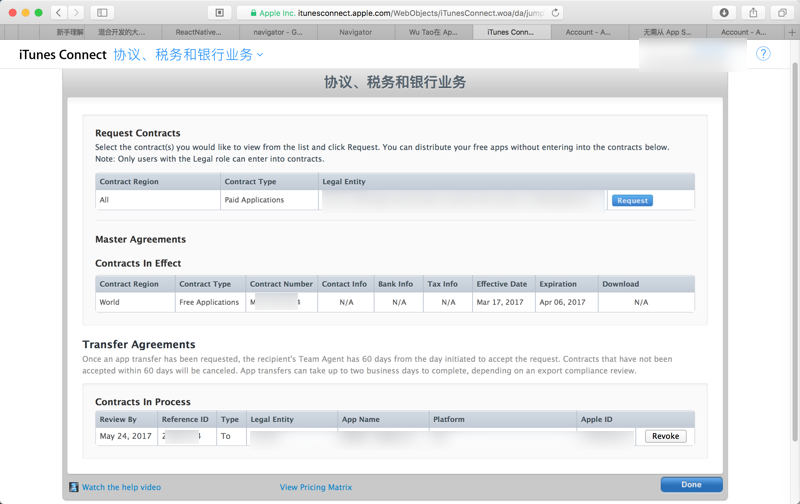Image resolution: width=800 pixels, height=504 pixels.
Task: Show Safari downloads icon
Action: [x=724, y=13]
